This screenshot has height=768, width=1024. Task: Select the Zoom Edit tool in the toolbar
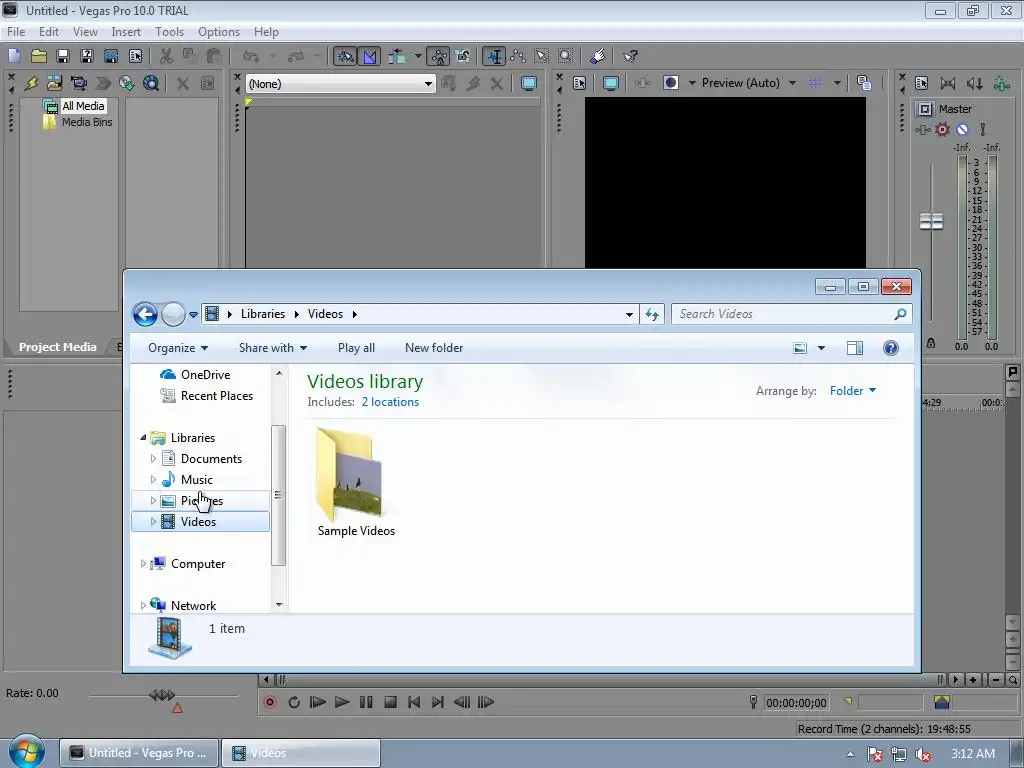coord(566,56)
